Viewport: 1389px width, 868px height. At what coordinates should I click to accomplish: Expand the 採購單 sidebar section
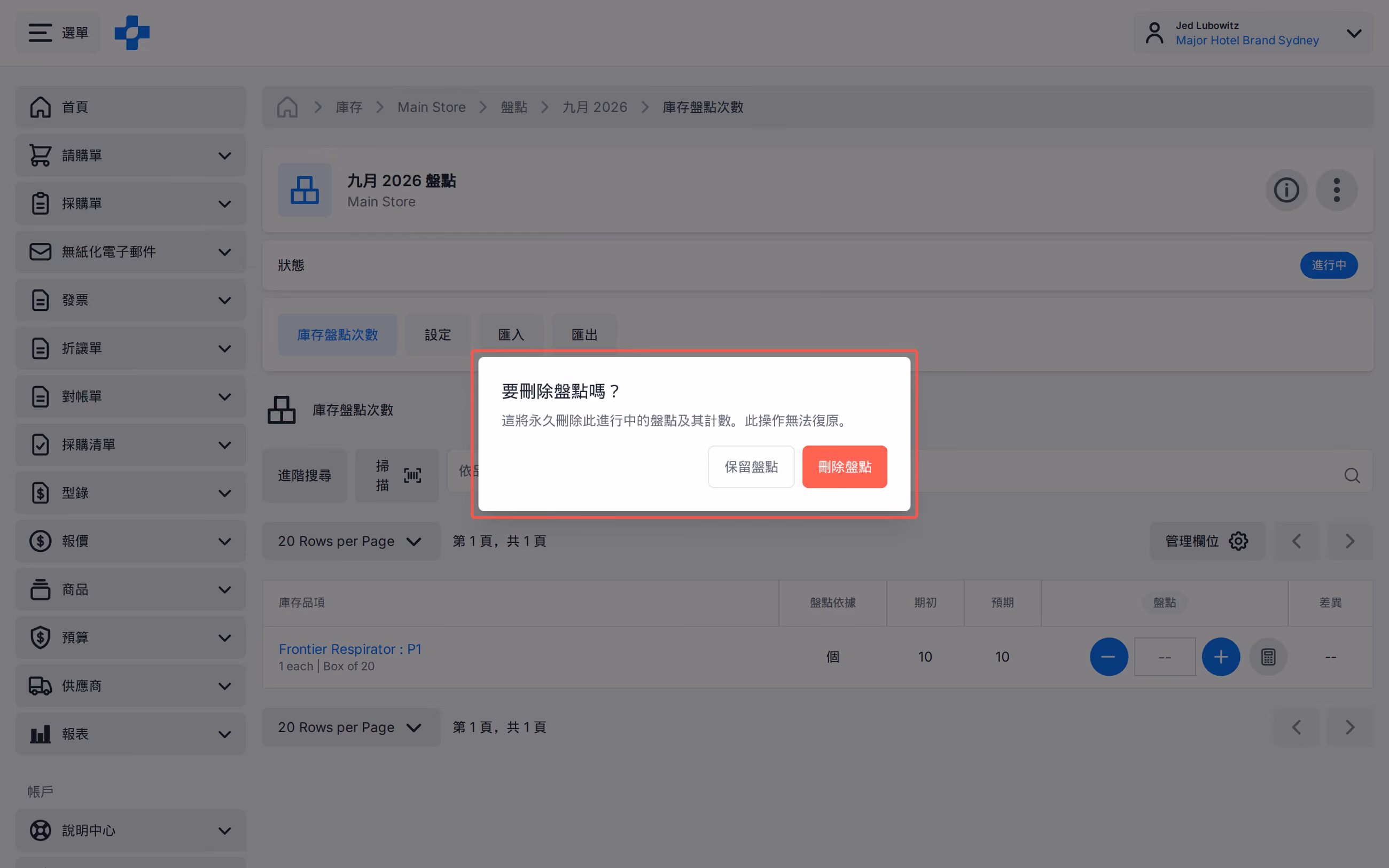coord(130,204)
